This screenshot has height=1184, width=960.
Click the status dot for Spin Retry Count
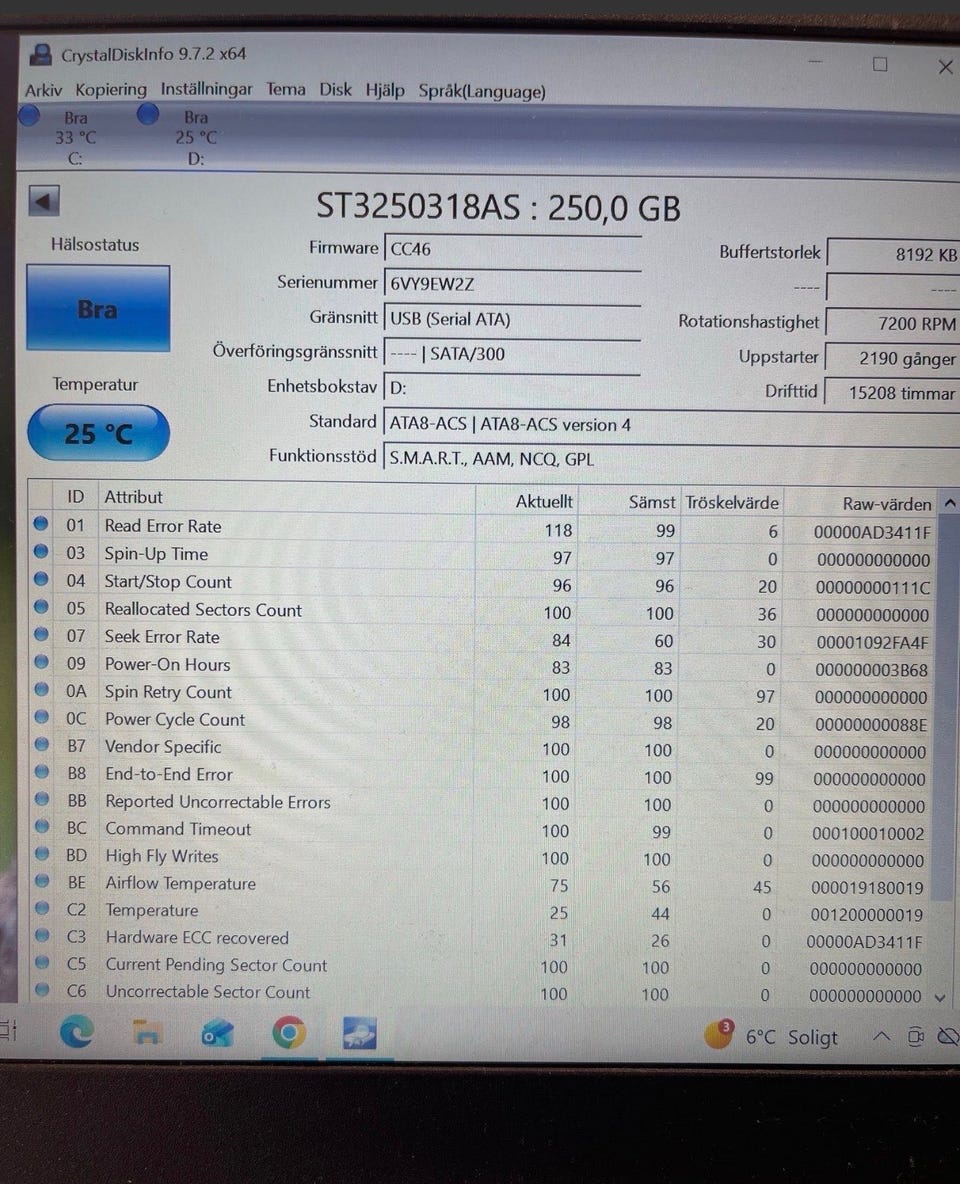[x=42, y=689]
